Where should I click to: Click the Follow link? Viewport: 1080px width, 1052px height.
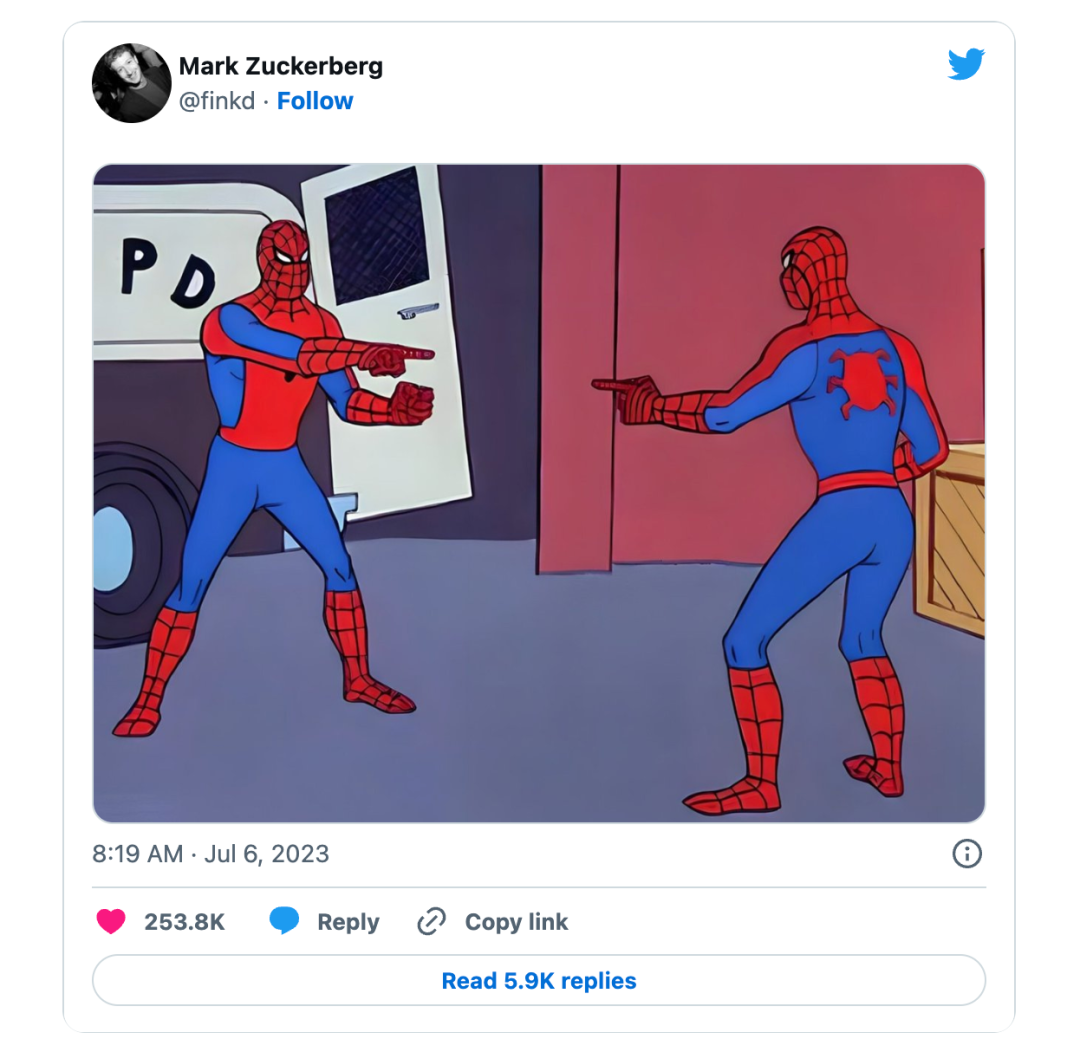pos(315,101)
